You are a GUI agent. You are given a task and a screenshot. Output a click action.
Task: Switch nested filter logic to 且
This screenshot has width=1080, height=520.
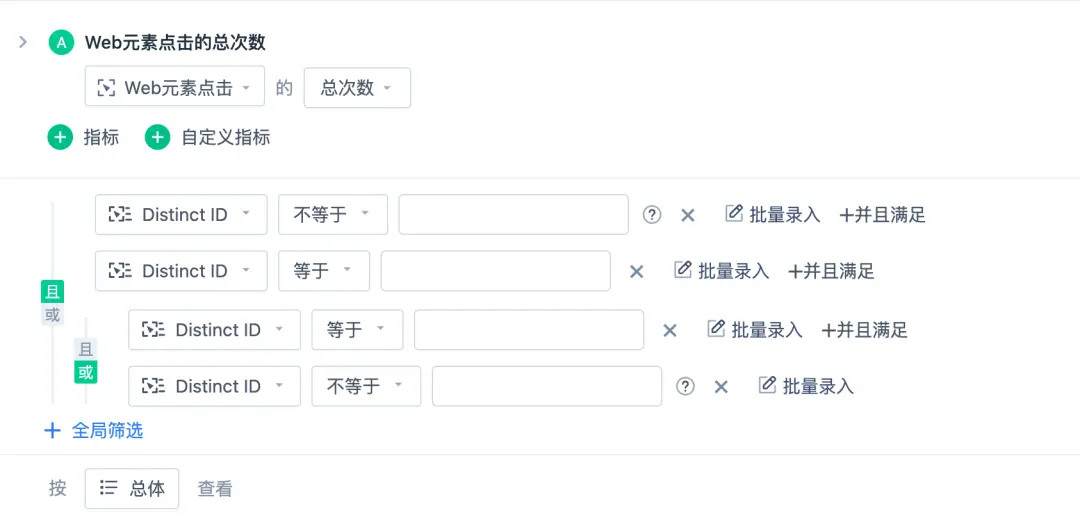pos(86,349)
